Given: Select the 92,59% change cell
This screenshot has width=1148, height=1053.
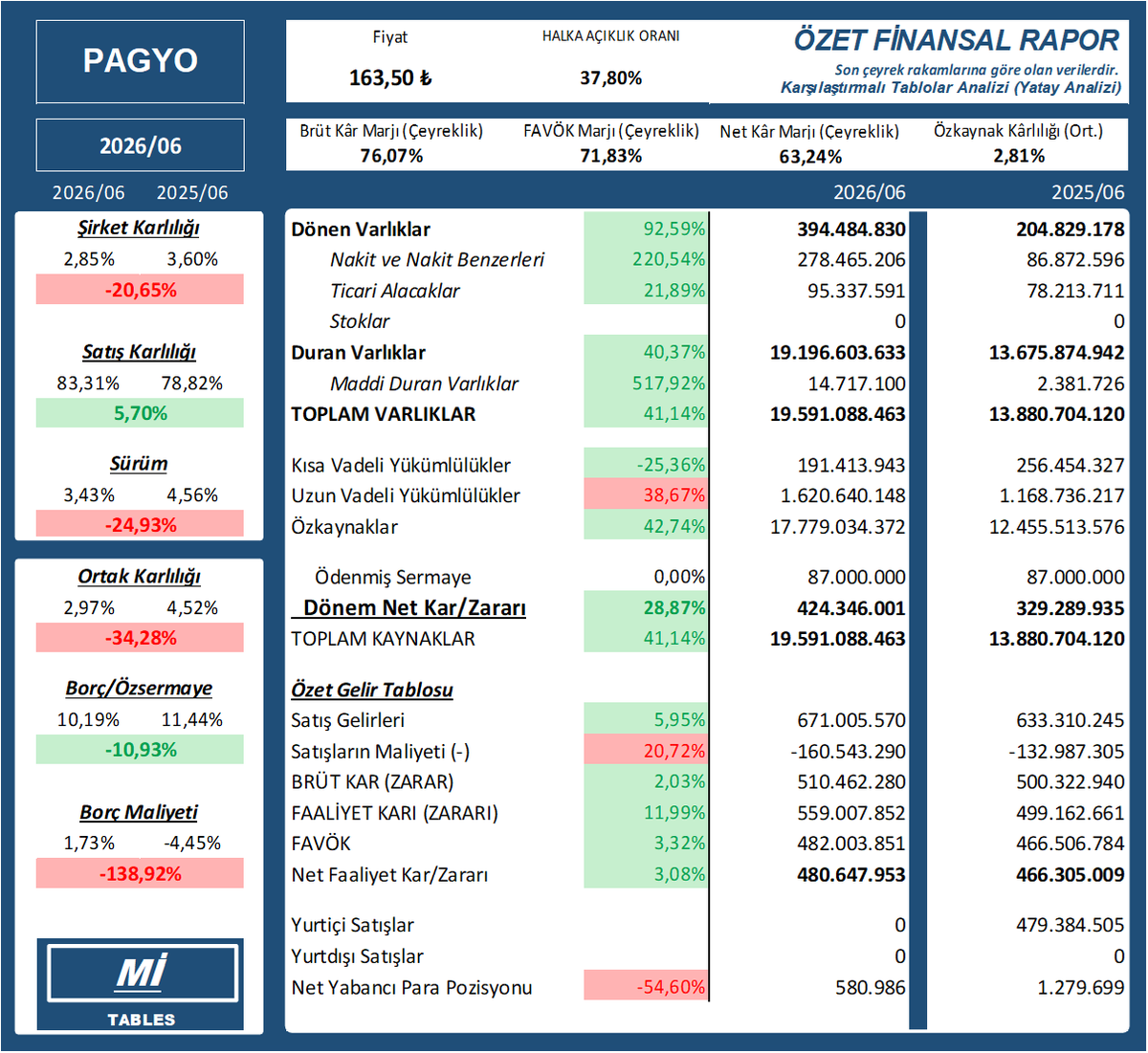Looking at the screenshot, I should pyautogui.click(x=646, y=229).
